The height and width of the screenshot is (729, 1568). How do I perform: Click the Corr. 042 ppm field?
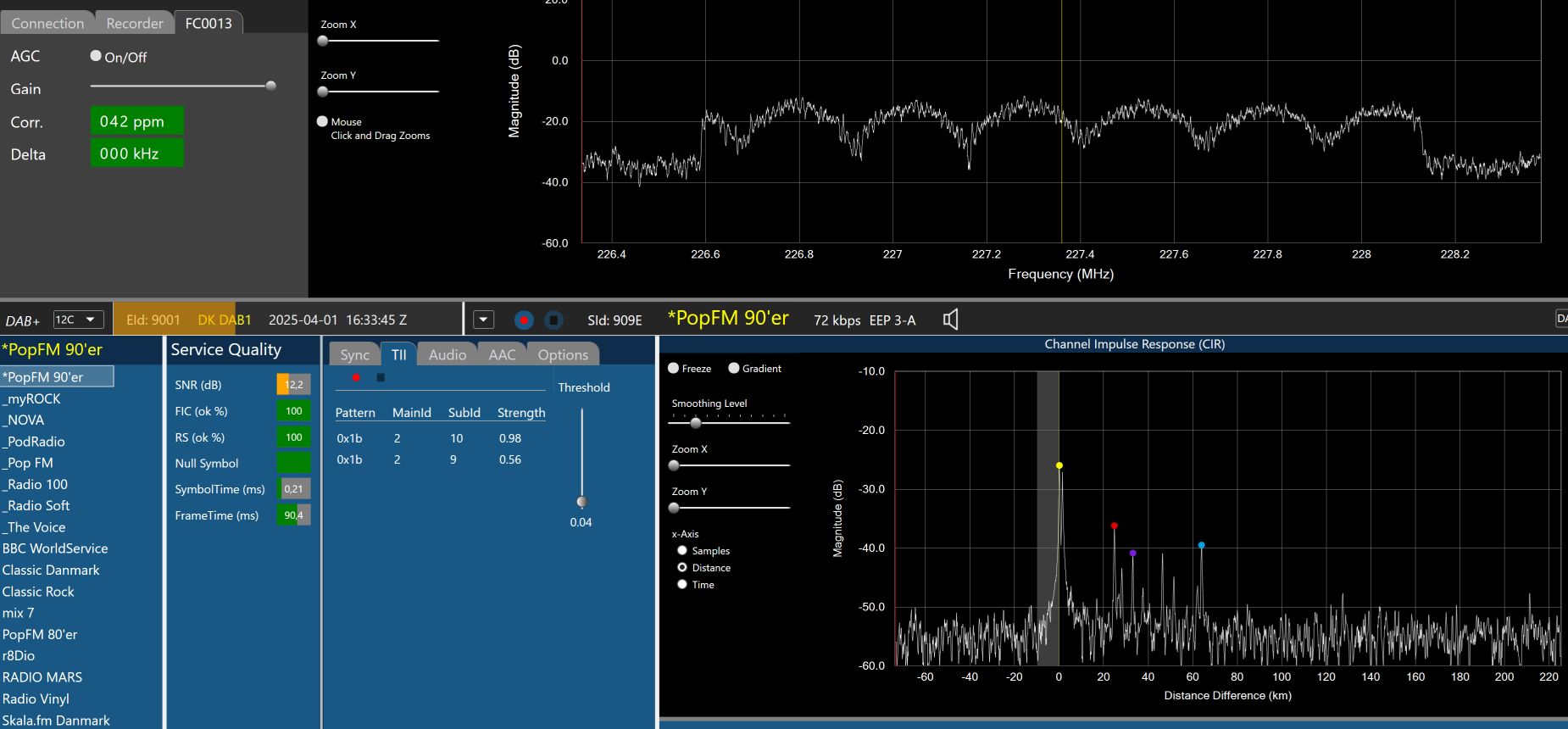136,121
